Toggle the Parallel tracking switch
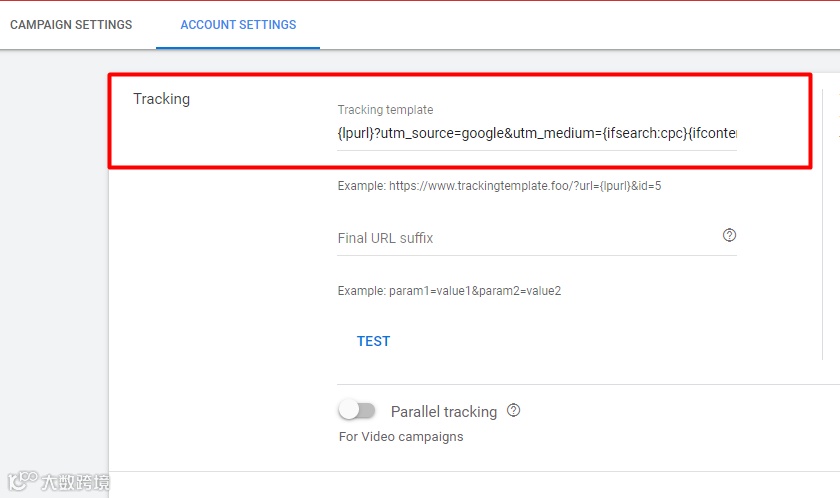This screenshot has width=840, height=498. (x=357, y=411)
